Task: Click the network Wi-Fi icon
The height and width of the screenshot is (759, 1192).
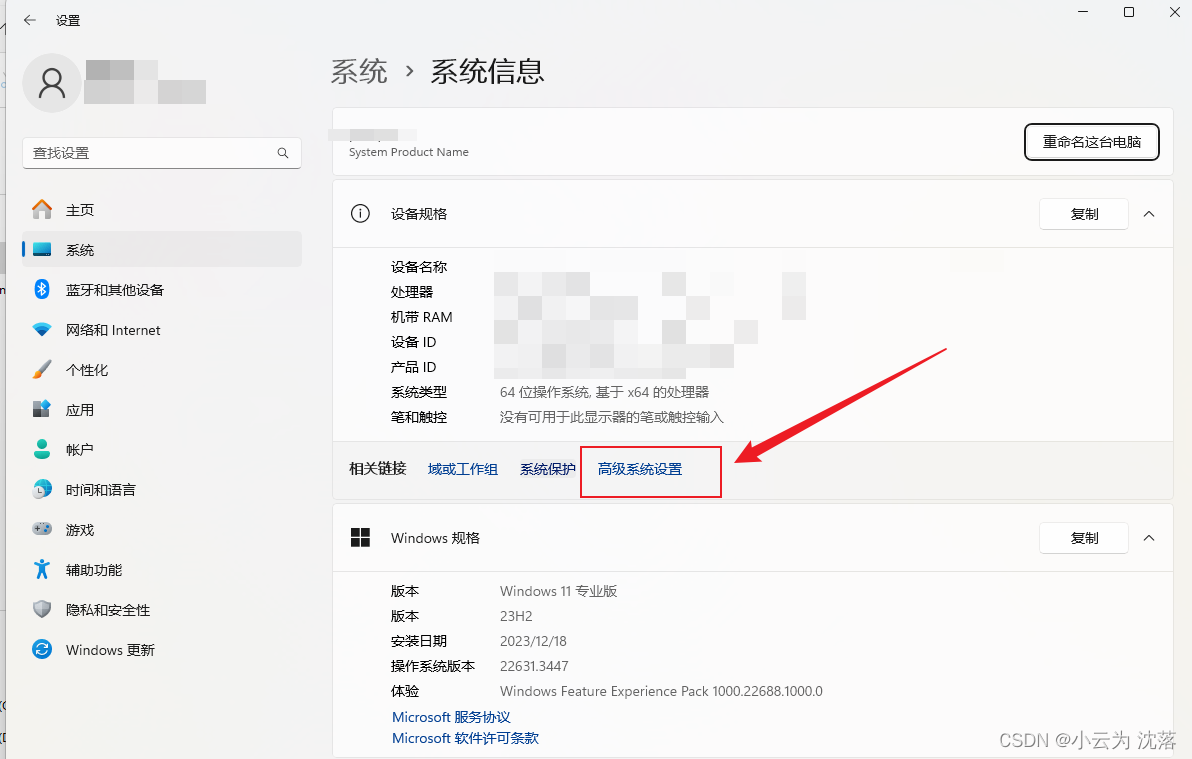Action: coord(42,329)
